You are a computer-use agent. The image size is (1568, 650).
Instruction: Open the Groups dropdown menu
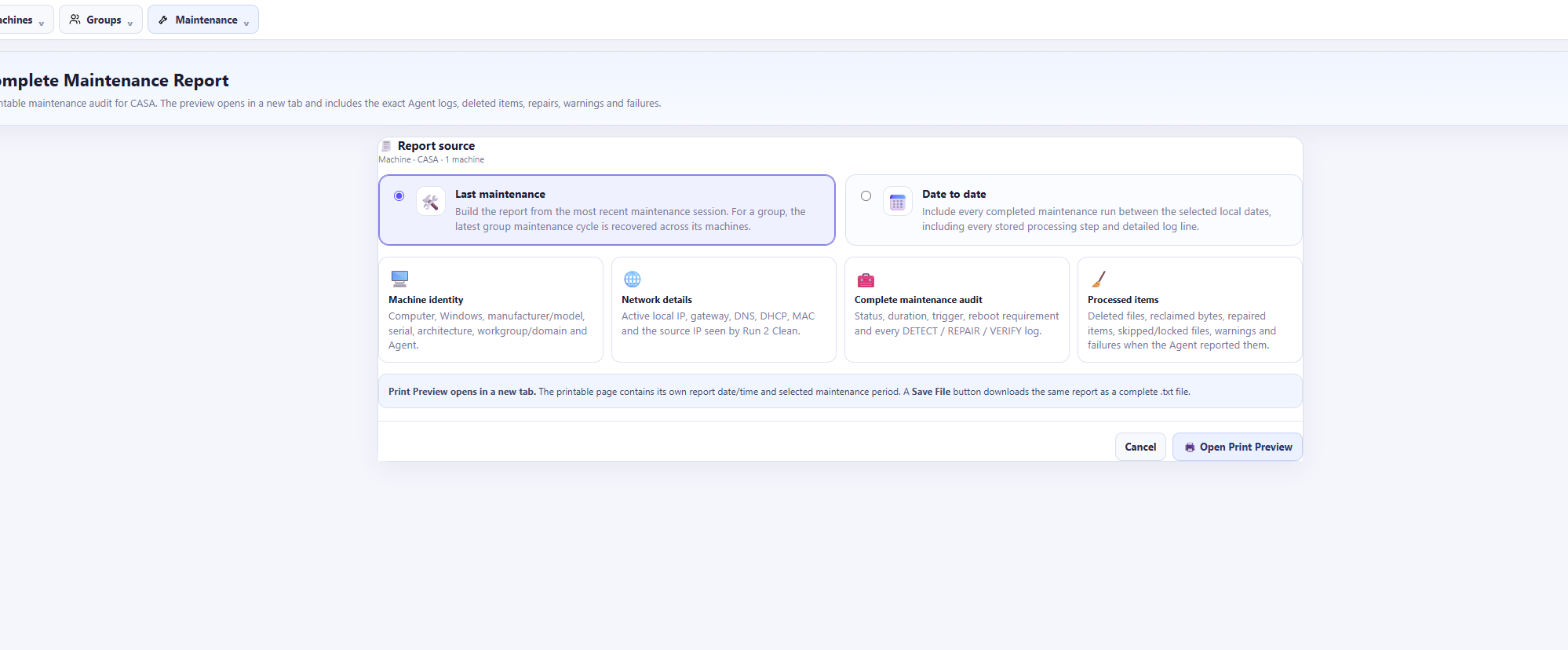coord(100,20)
